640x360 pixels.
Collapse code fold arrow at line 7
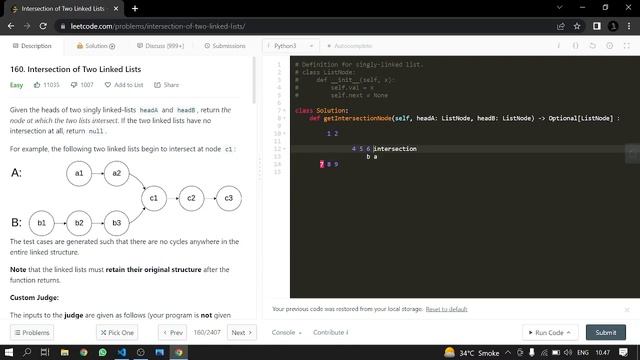coord(284,111)
